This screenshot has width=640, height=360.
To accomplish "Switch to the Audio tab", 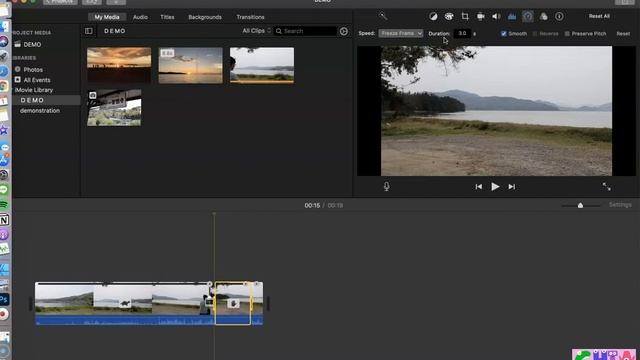I will [x=140, y=17].
